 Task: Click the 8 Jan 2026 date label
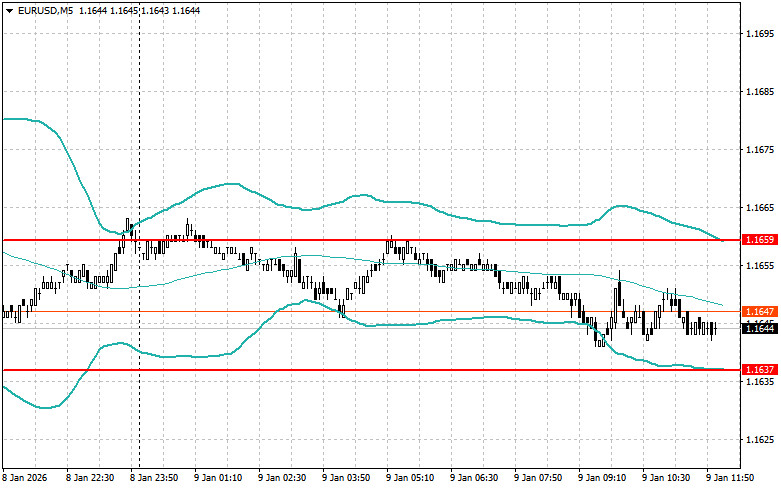click(x=27, y=478)
